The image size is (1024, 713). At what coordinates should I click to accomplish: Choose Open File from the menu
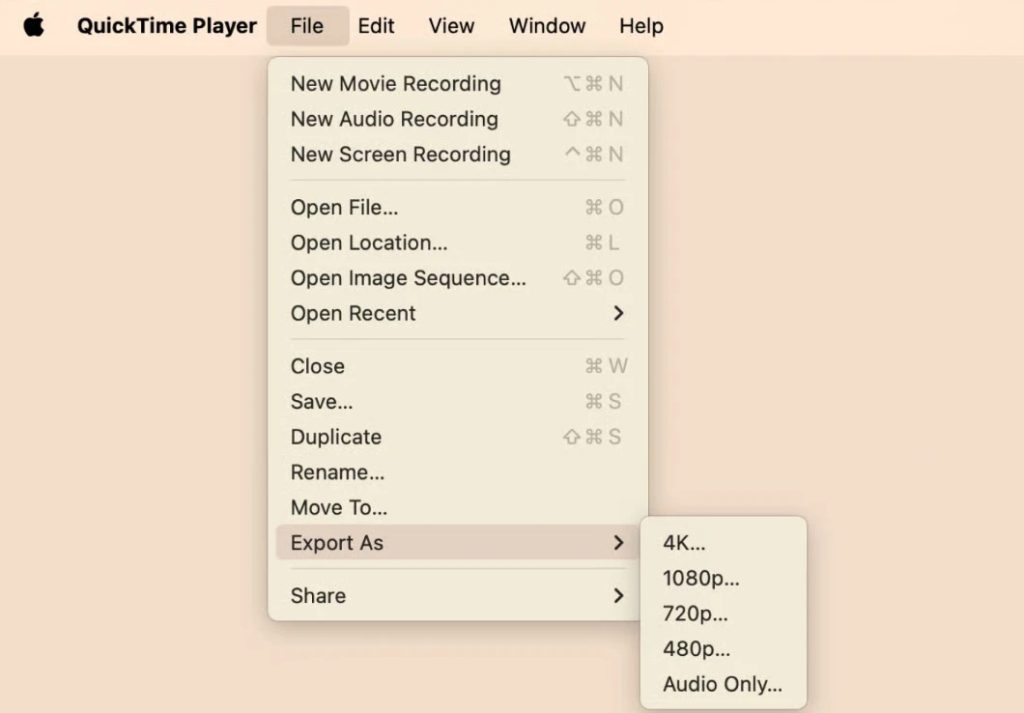click(342, 208)
